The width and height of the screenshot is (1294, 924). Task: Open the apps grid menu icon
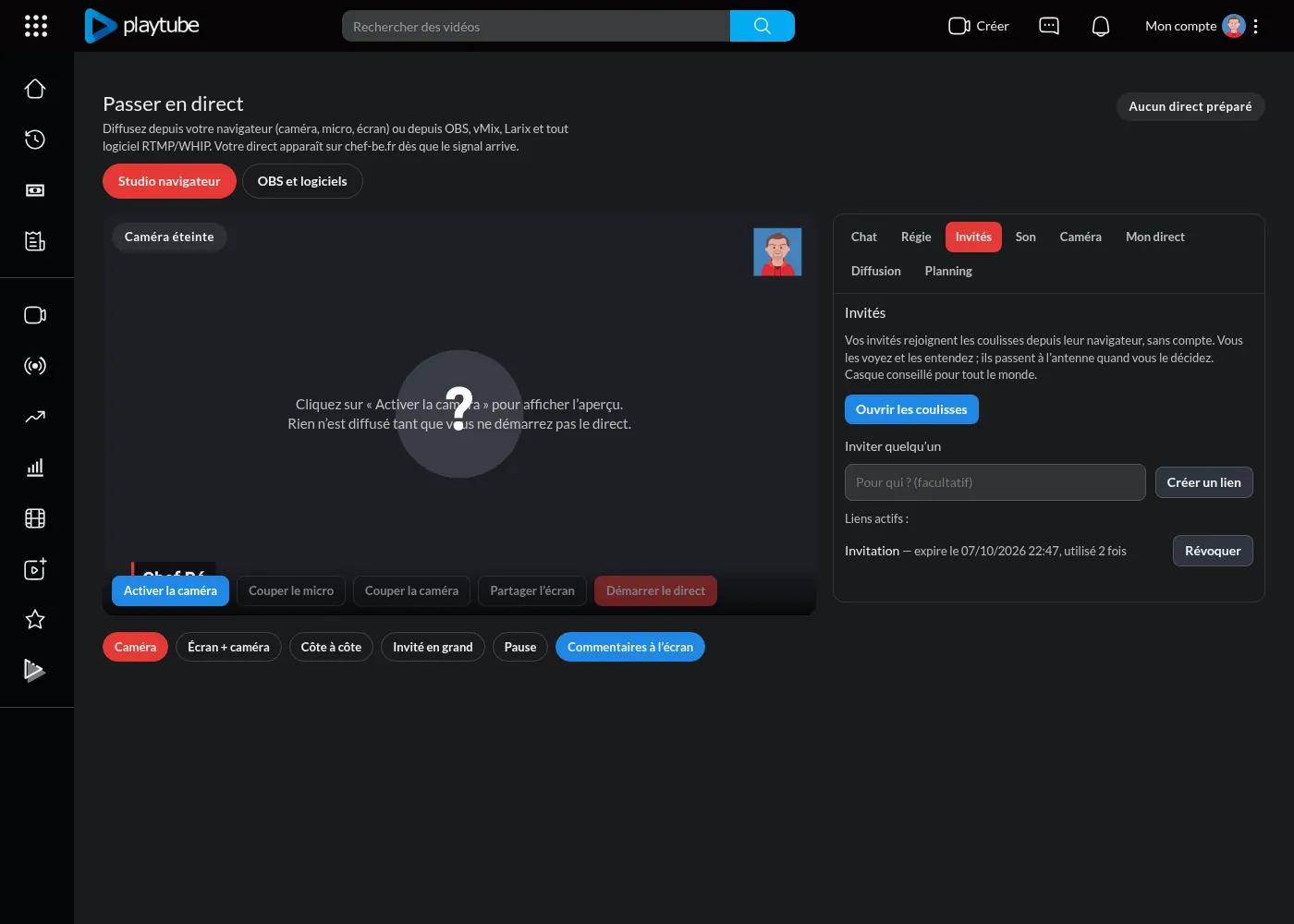(x=35, y=26)
